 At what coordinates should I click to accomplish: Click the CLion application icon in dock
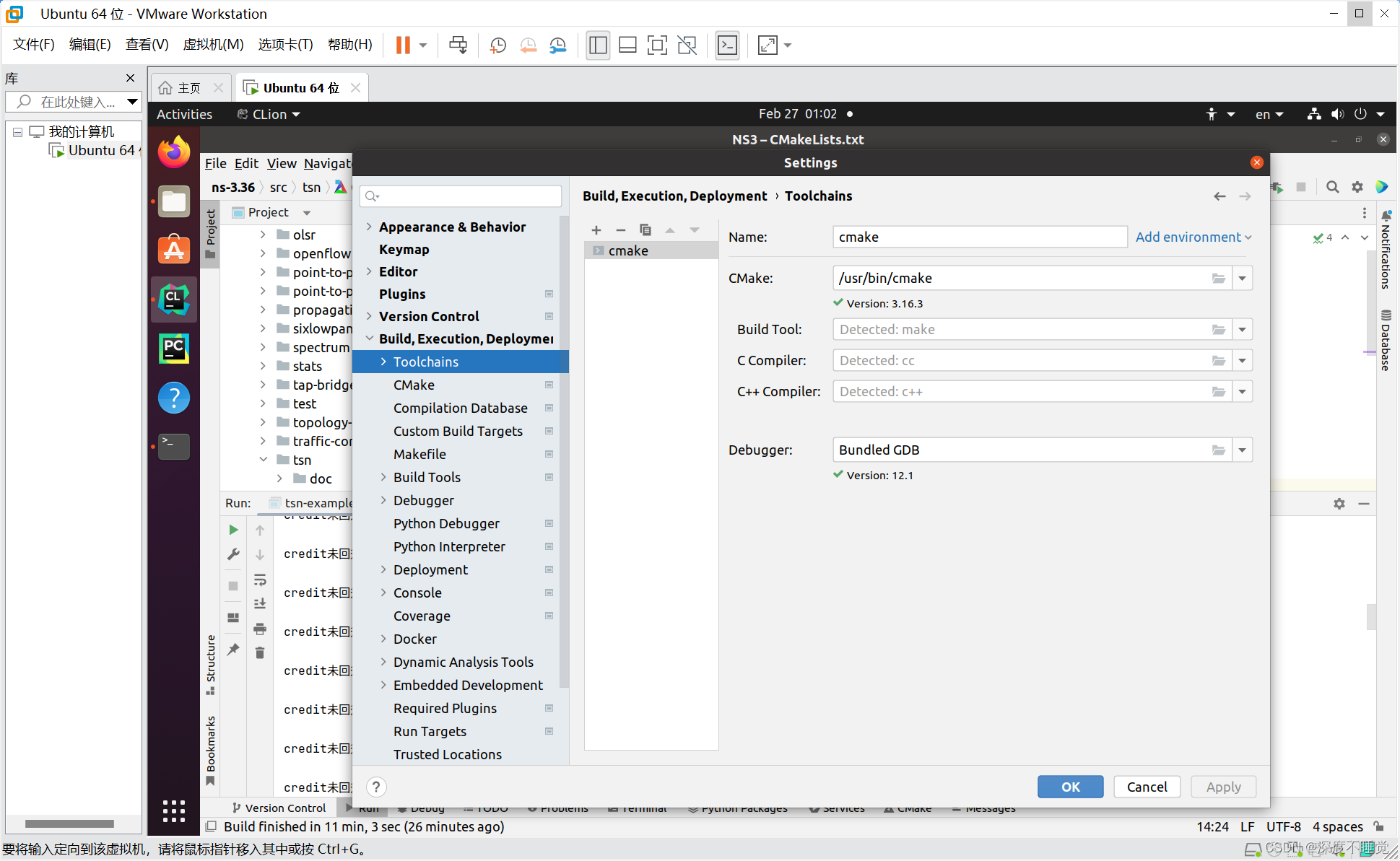pos(173,298)
